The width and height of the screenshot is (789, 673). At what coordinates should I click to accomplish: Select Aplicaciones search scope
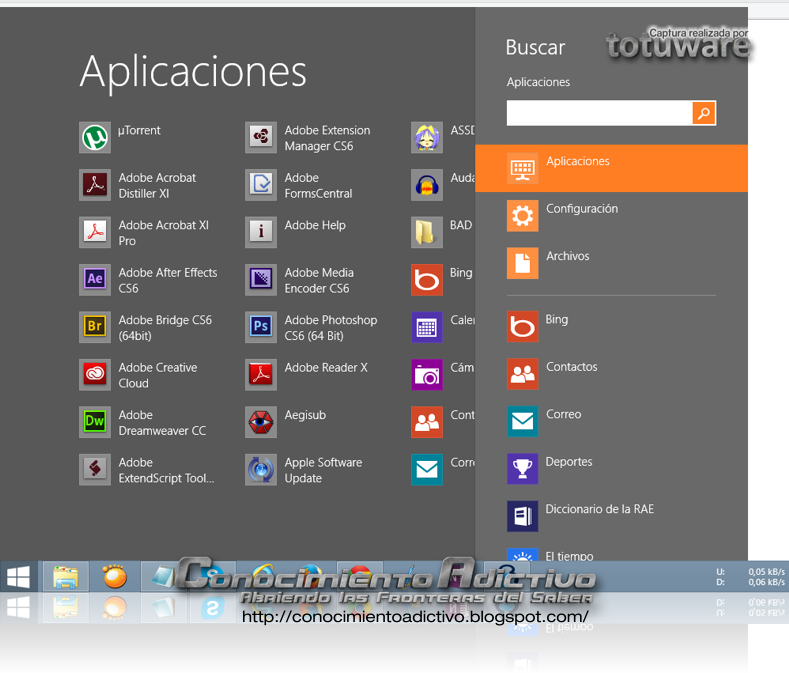coord(611,168)
